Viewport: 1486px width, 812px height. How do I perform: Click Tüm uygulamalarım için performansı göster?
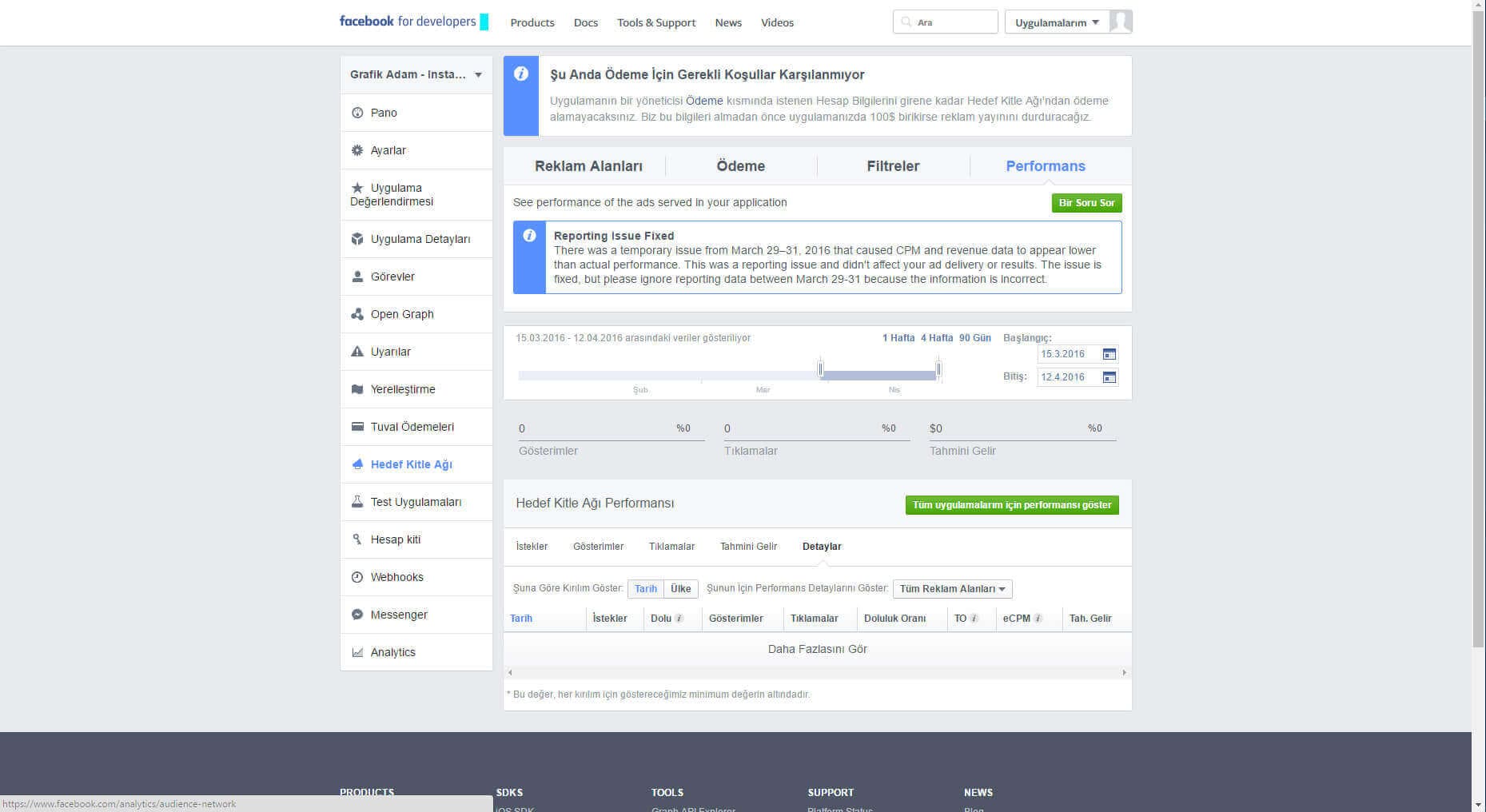(1012, 505)
